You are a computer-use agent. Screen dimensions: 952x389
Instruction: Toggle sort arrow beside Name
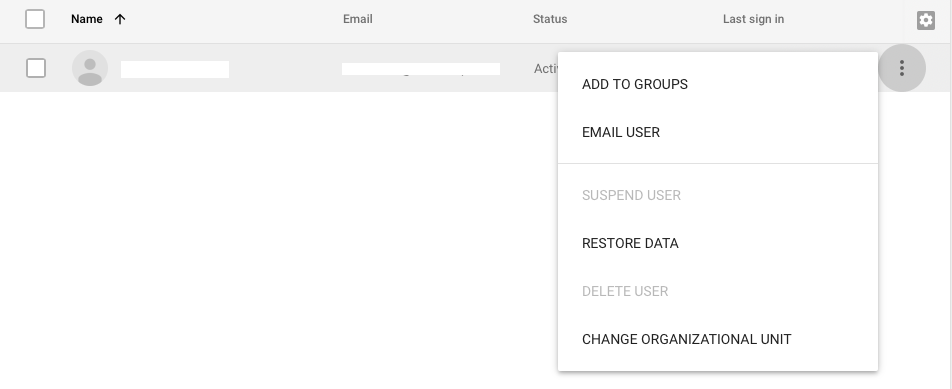tap(120, 19)
